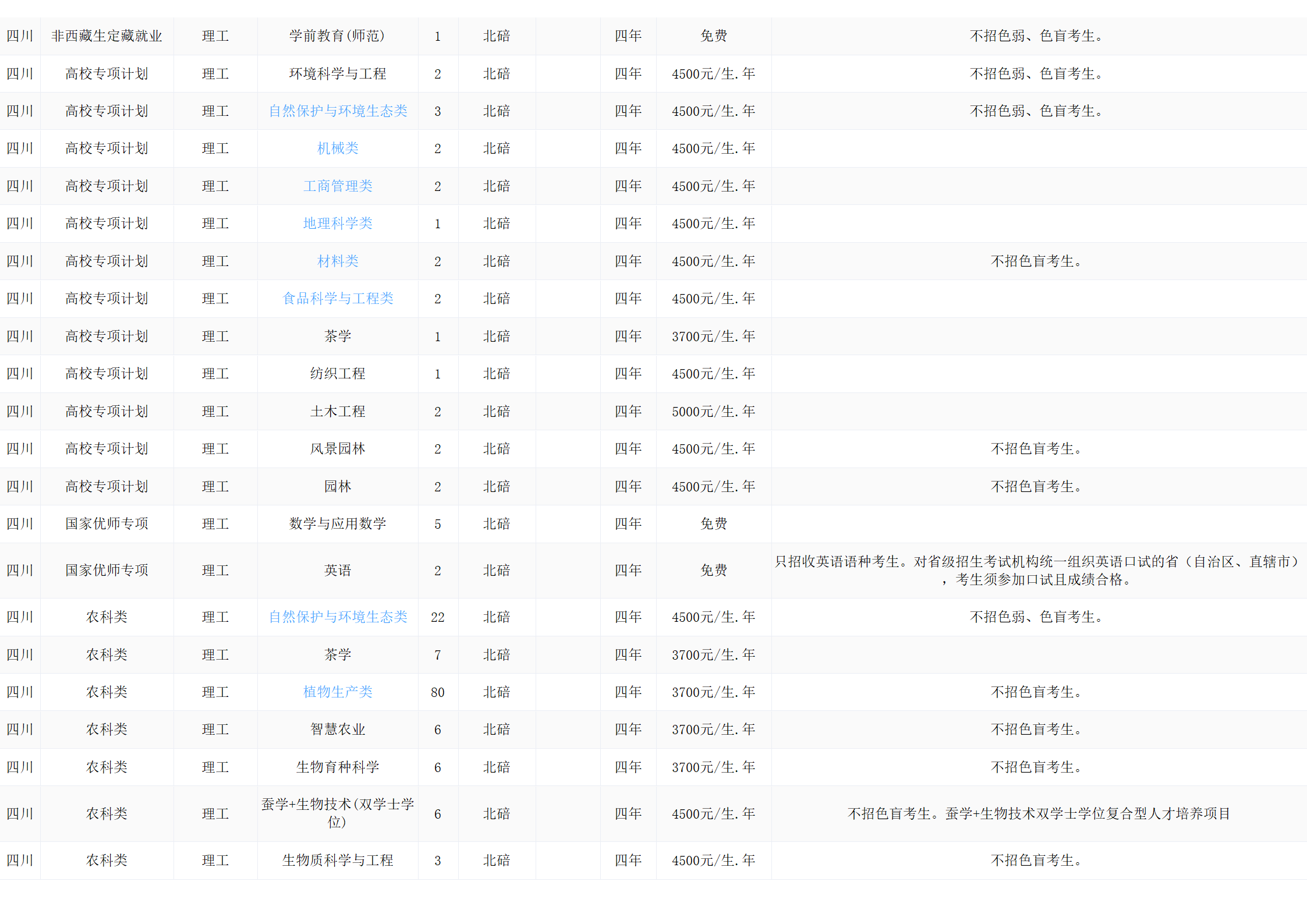Open 自然保护与环境生态类 link in 高校专项计划 row

(x=338, y=111)
